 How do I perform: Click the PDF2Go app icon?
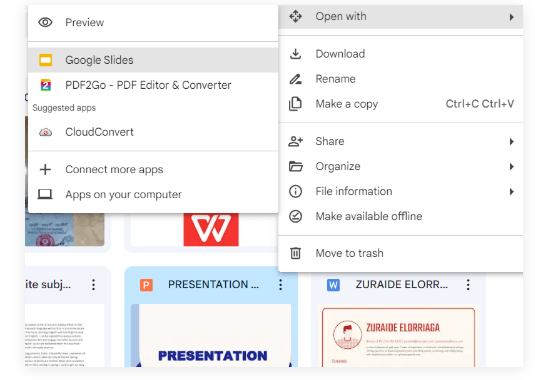click(x=45, y=85)
